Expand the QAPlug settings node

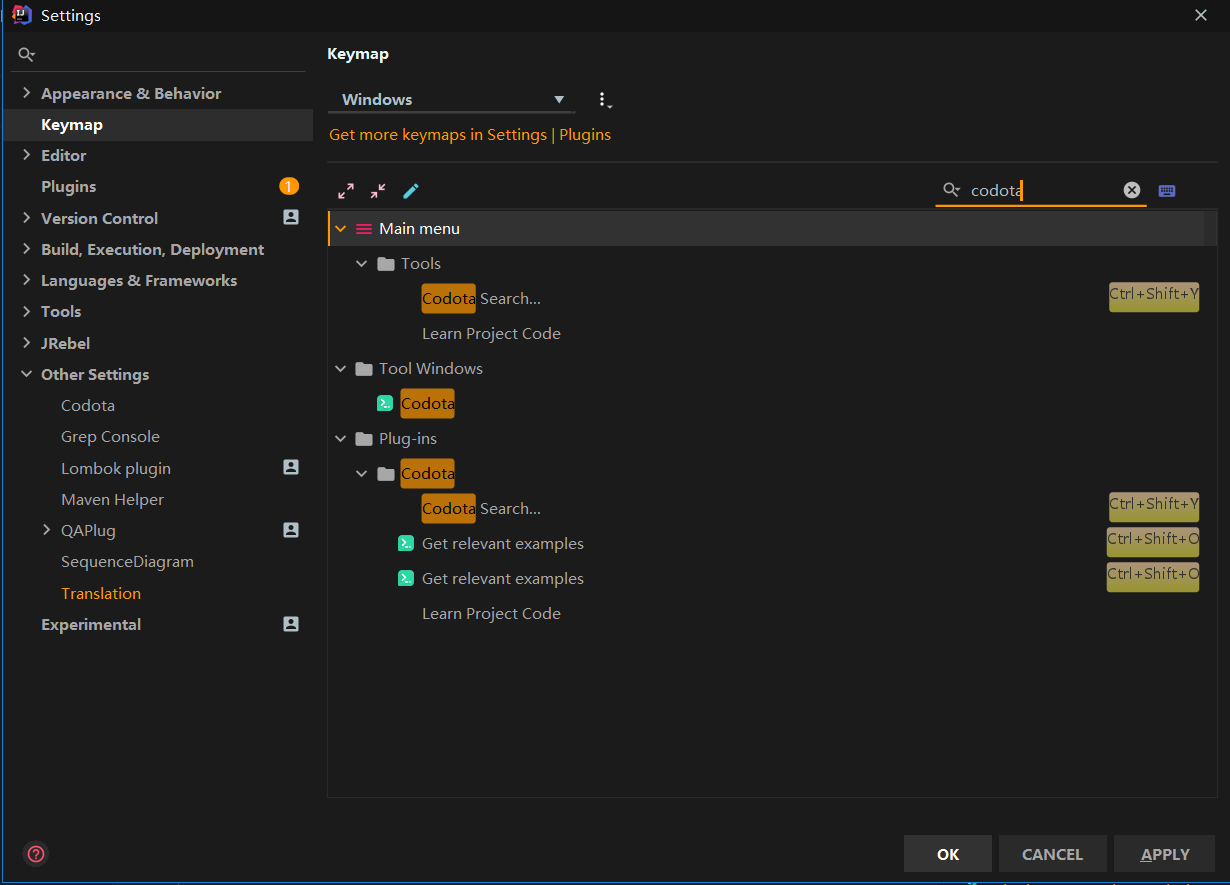(x=46, y=530)
